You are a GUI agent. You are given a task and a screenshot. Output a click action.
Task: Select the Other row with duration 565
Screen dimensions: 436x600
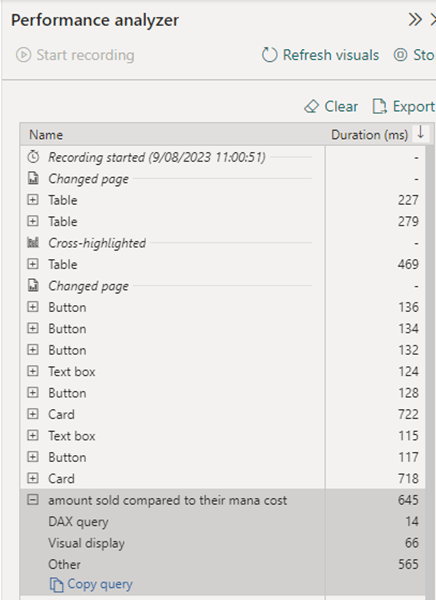coord(222,564)
